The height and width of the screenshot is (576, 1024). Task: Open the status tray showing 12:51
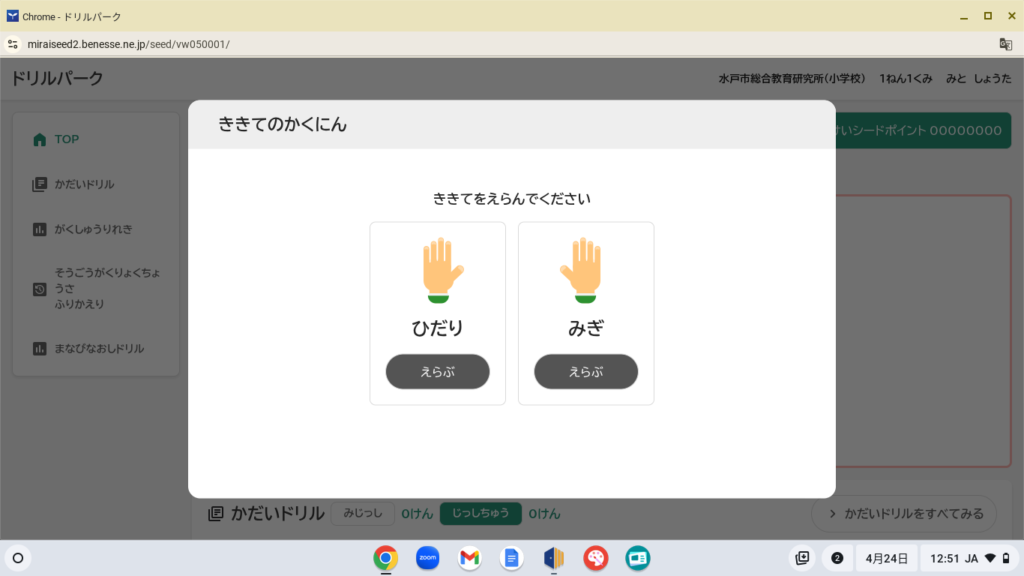pyautogui.click(x=969, y=558)
